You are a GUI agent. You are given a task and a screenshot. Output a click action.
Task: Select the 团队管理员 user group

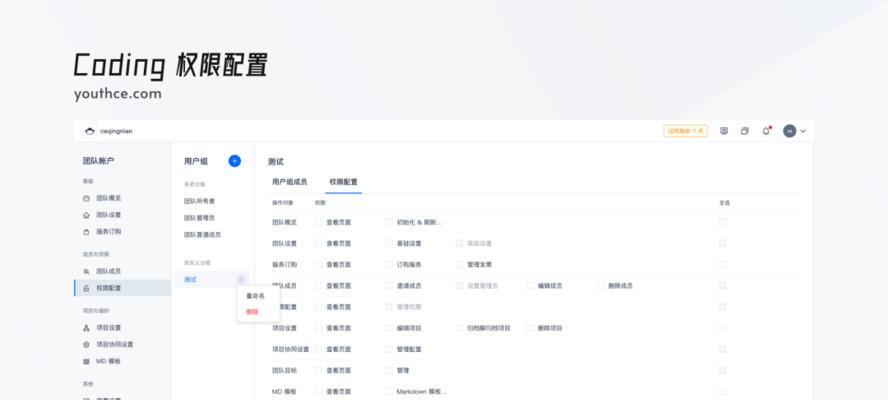(x=199, y=218)
